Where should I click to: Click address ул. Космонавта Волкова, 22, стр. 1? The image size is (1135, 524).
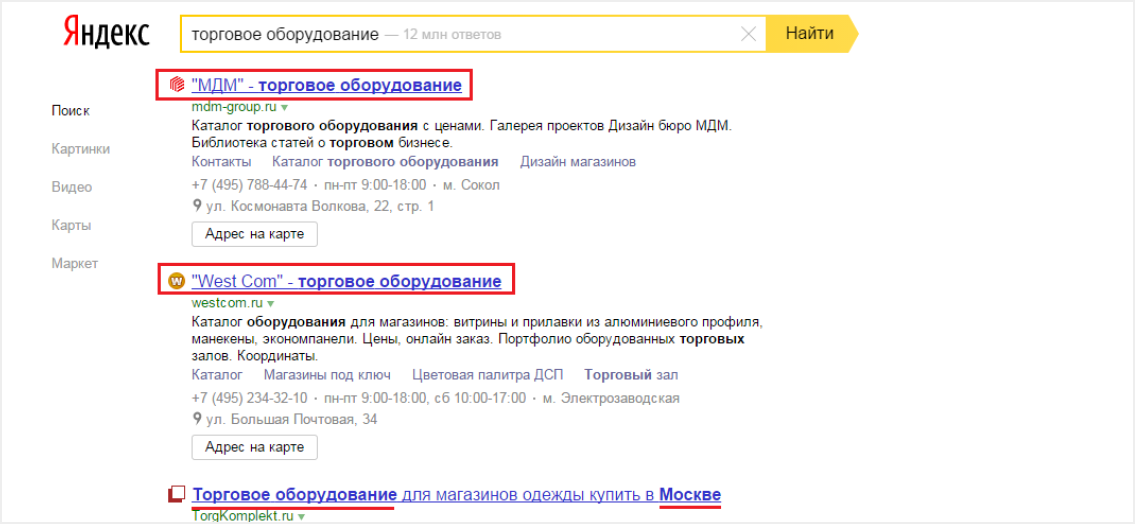[318, 206]
